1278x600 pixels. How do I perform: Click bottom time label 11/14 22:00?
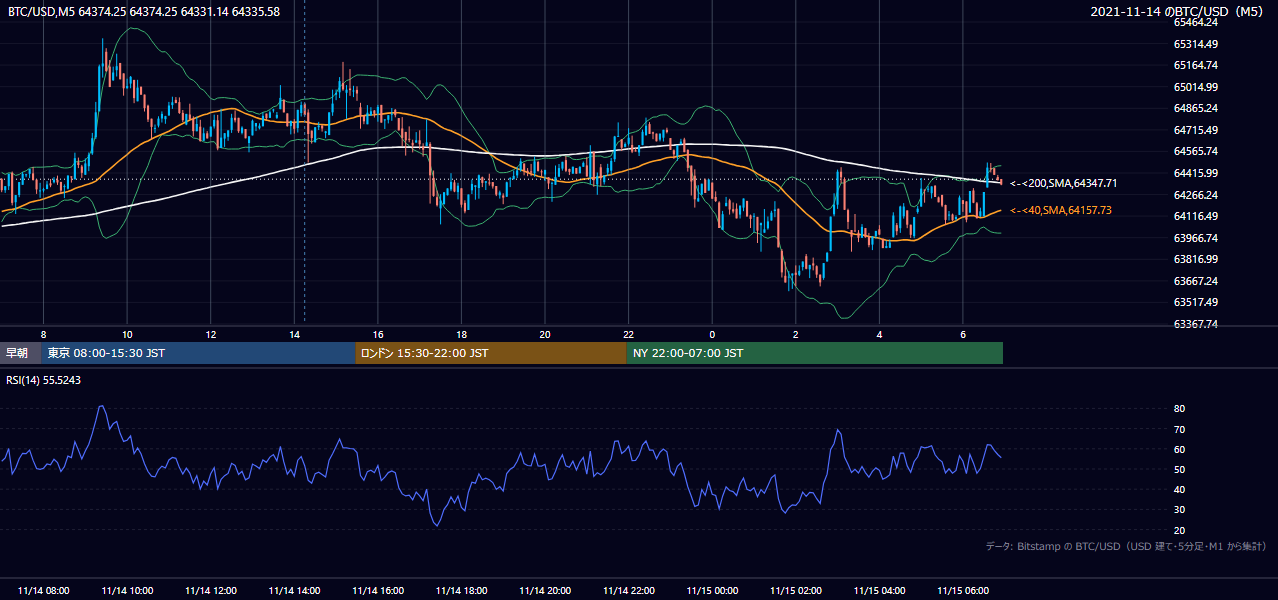tap(628, 591)
